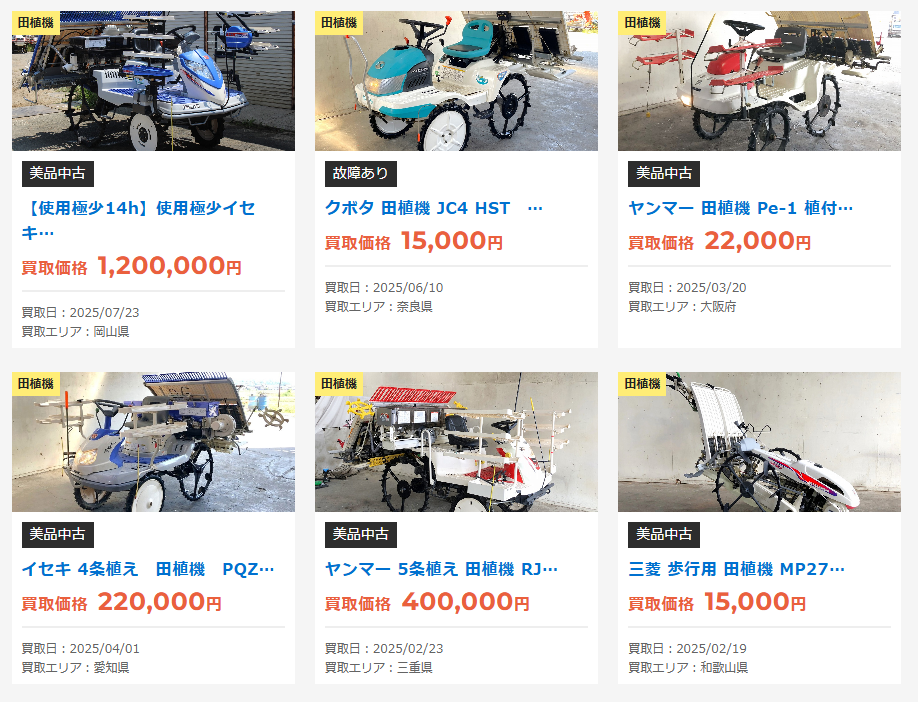The height and width of the screenshot is (702, 918).
Task: Select the 田植機 category tag on Kubota card
Action: point(339,23)
